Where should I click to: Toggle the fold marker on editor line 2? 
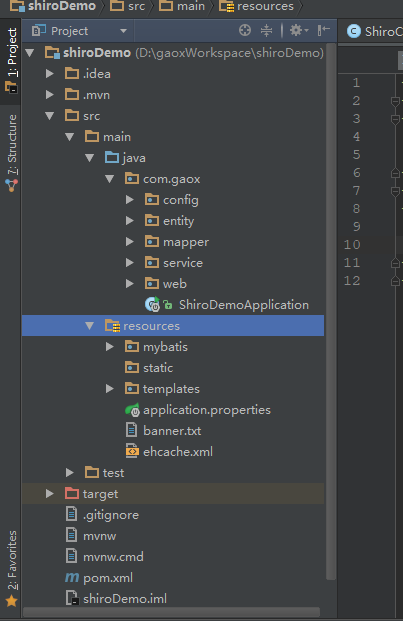pyautogui.click(x=395, y=101)
